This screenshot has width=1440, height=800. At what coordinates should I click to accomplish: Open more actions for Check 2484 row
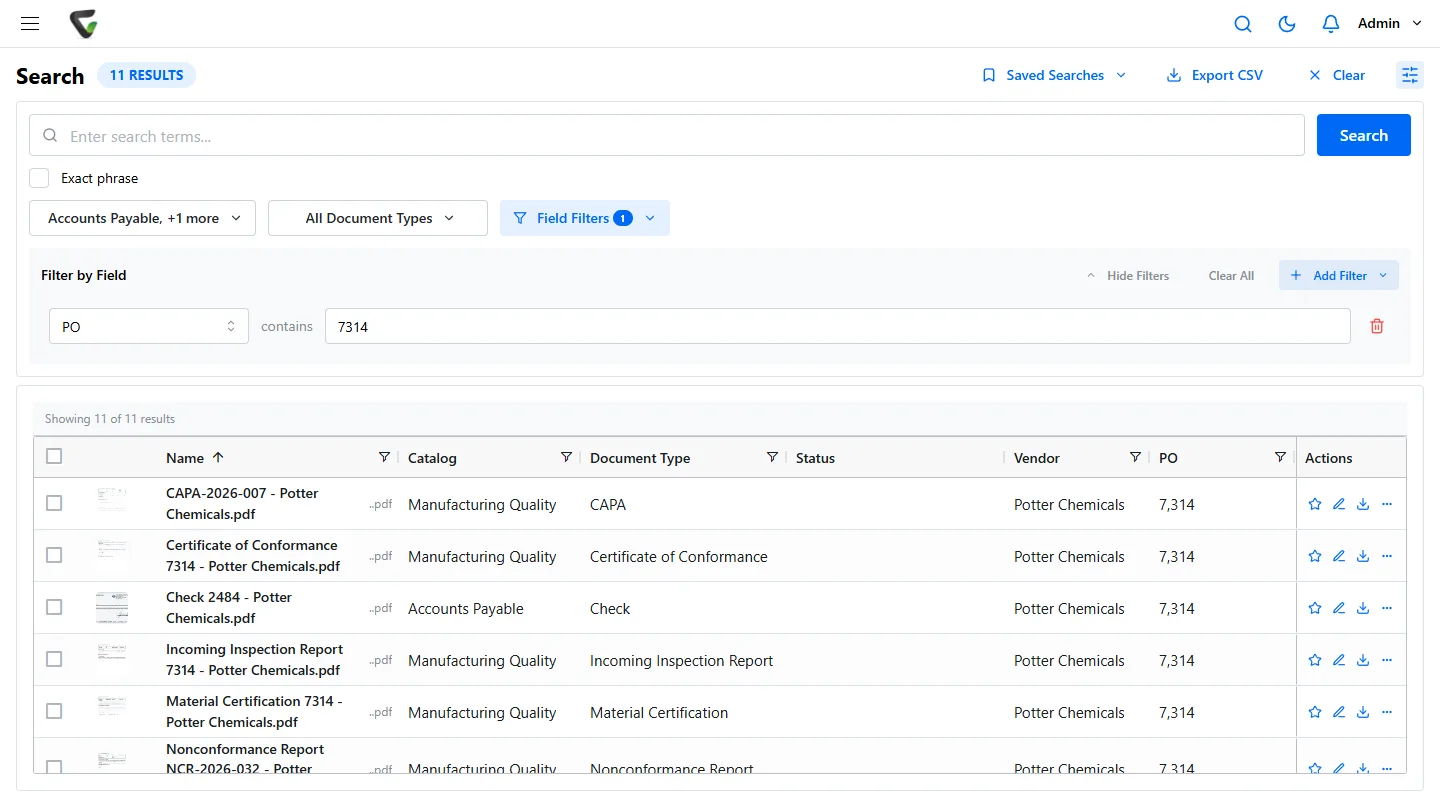click(1387, 608)
